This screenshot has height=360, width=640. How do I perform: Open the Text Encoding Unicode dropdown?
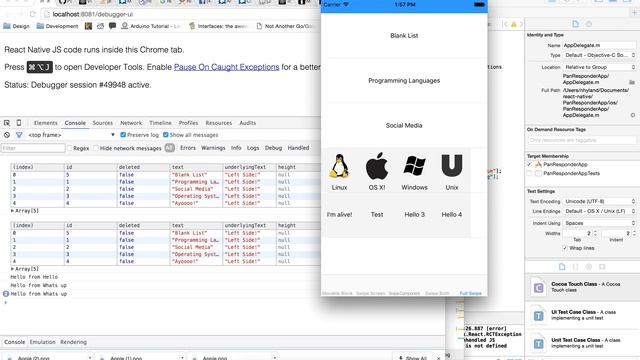(x=600, y=201)
